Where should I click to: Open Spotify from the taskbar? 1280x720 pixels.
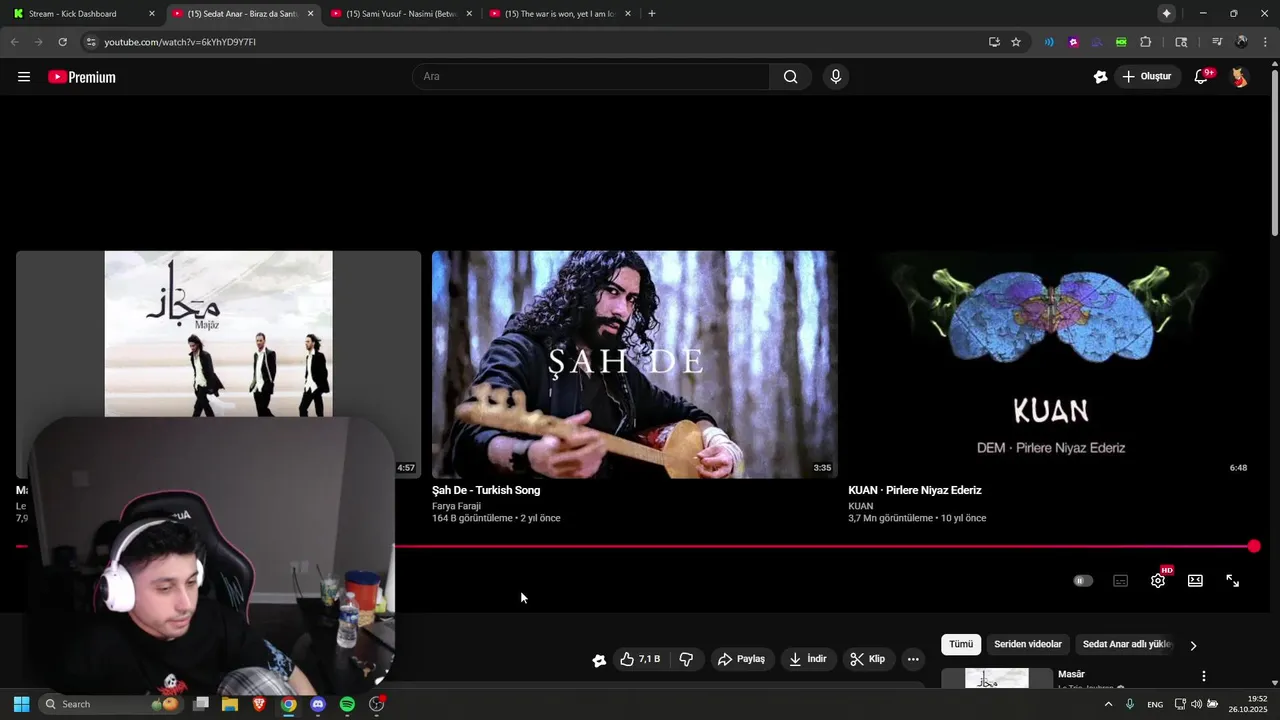347,704
